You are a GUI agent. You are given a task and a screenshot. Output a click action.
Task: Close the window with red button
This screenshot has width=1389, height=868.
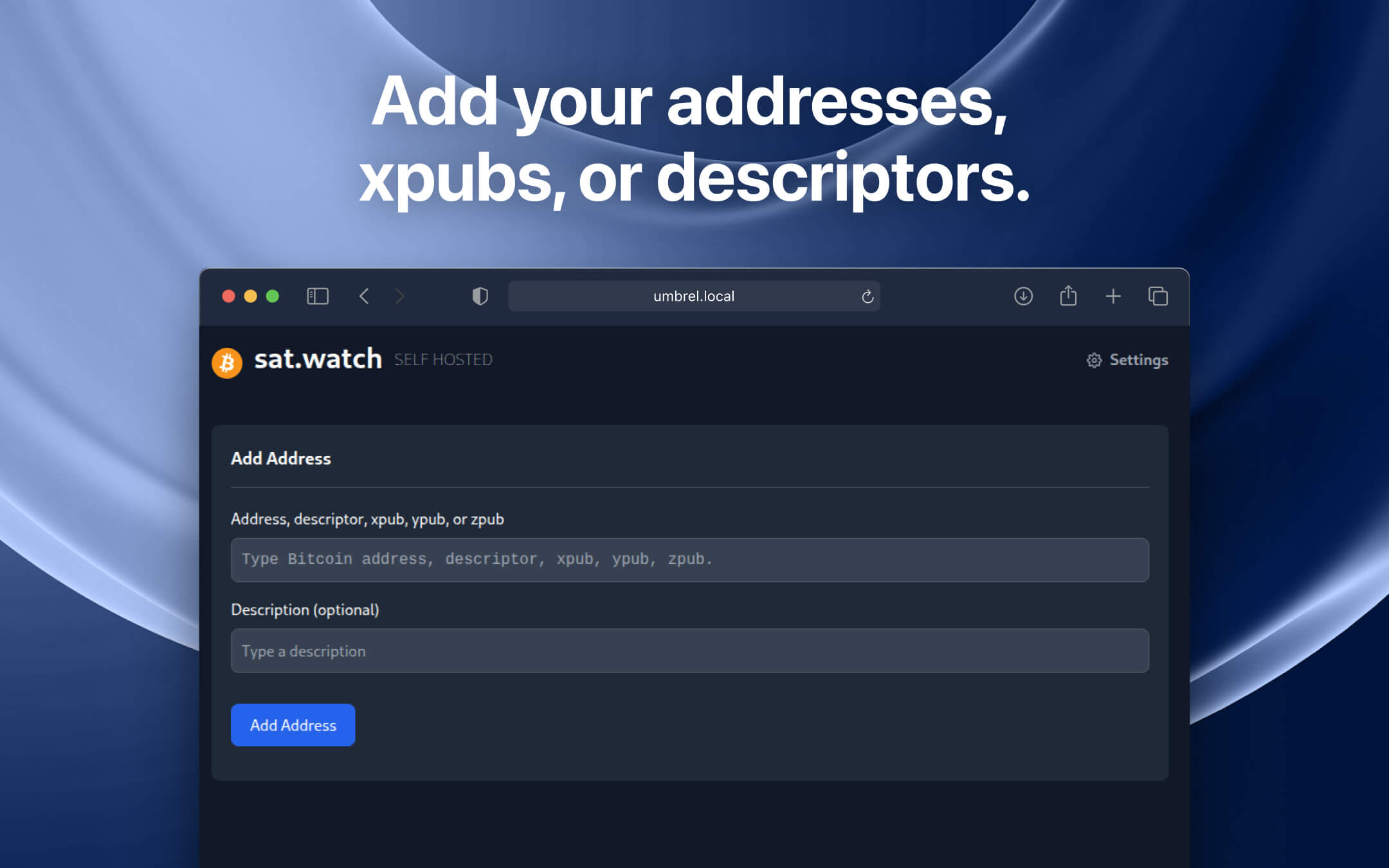tap(228, 296)
